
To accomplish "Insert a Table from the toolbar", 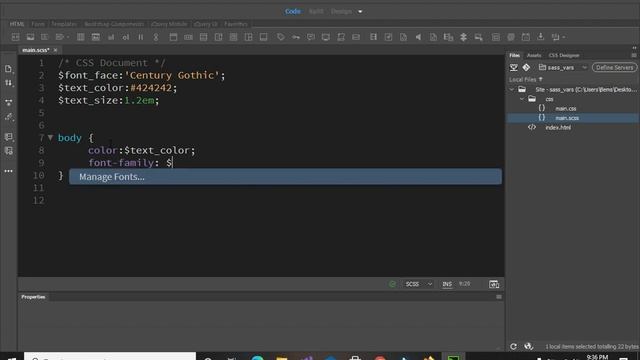I will pyautogui.click(x=80, y=37).
